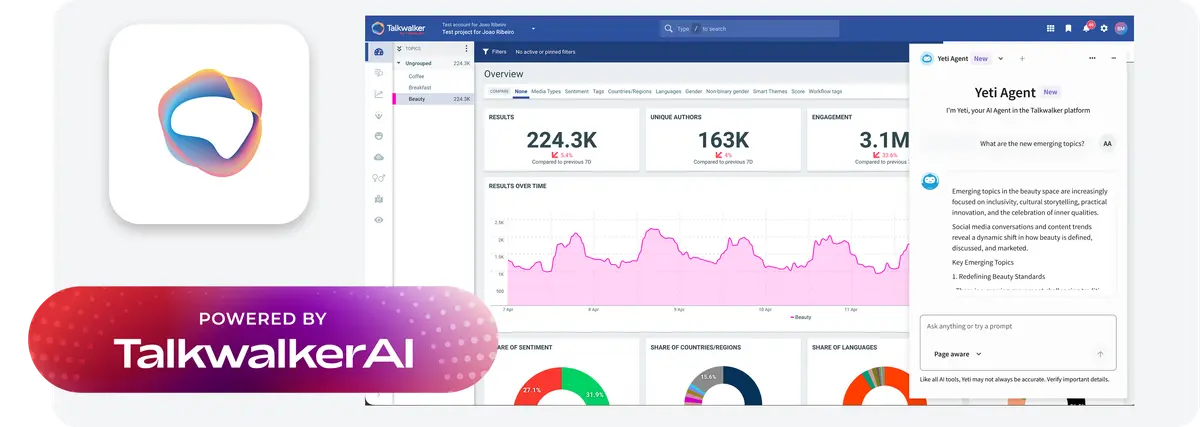Start a new Yeti Agent chat with plus
The image size is (1200, 427).
pyautogui.click(x=1022, y=58)
